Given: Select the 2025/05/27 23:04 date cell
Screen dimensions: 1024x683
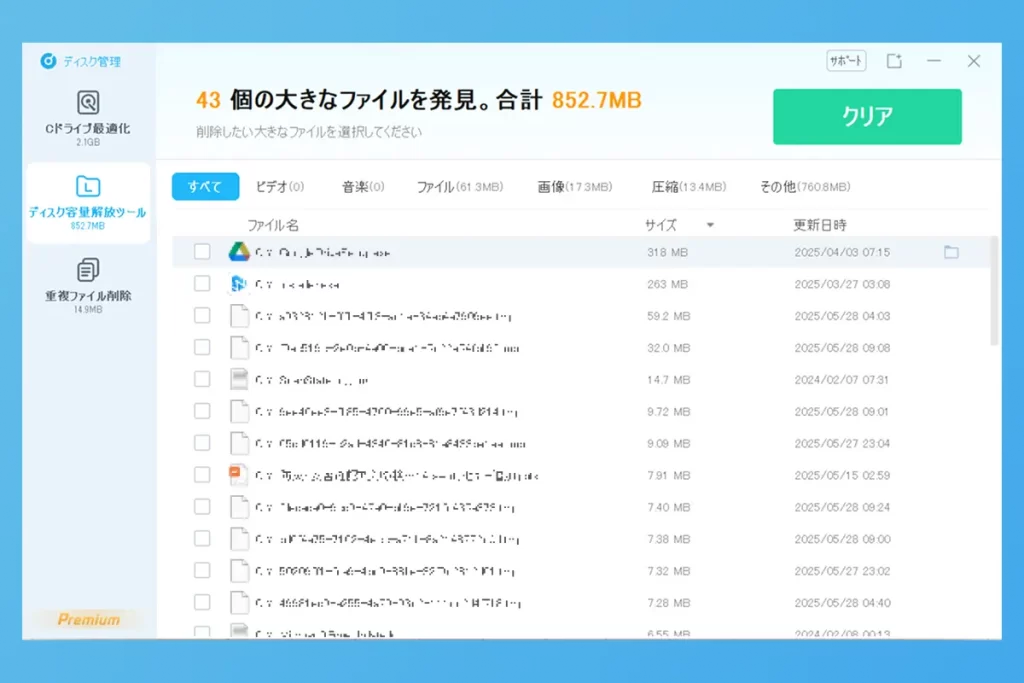Looking at the screenshot, I should (842, 443).
